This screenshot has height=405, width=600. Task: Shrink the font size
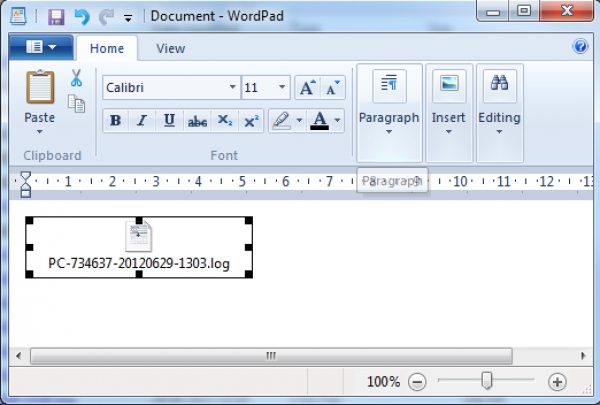(x=333, y=88)
